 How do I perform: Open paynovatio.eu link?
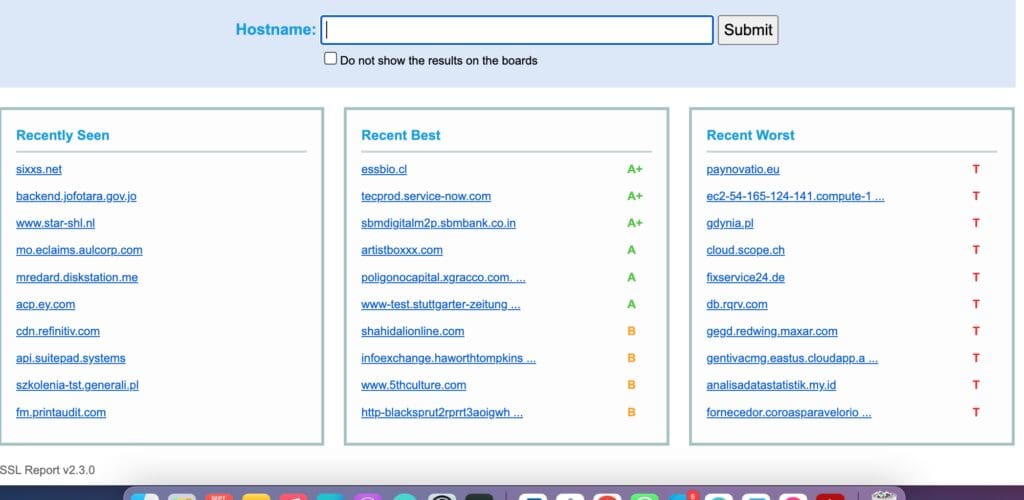[743, 169]
